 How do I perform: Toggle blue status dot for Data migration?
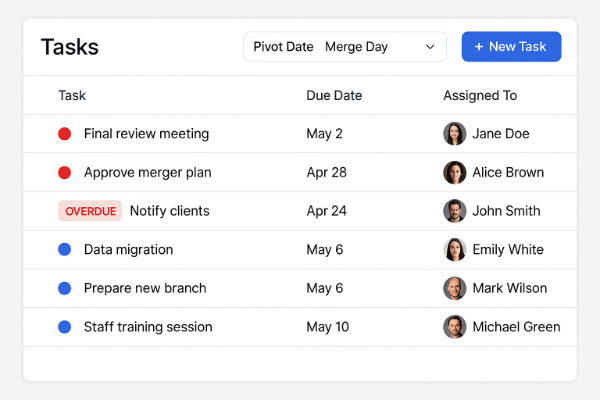click(x=65, y=250)
